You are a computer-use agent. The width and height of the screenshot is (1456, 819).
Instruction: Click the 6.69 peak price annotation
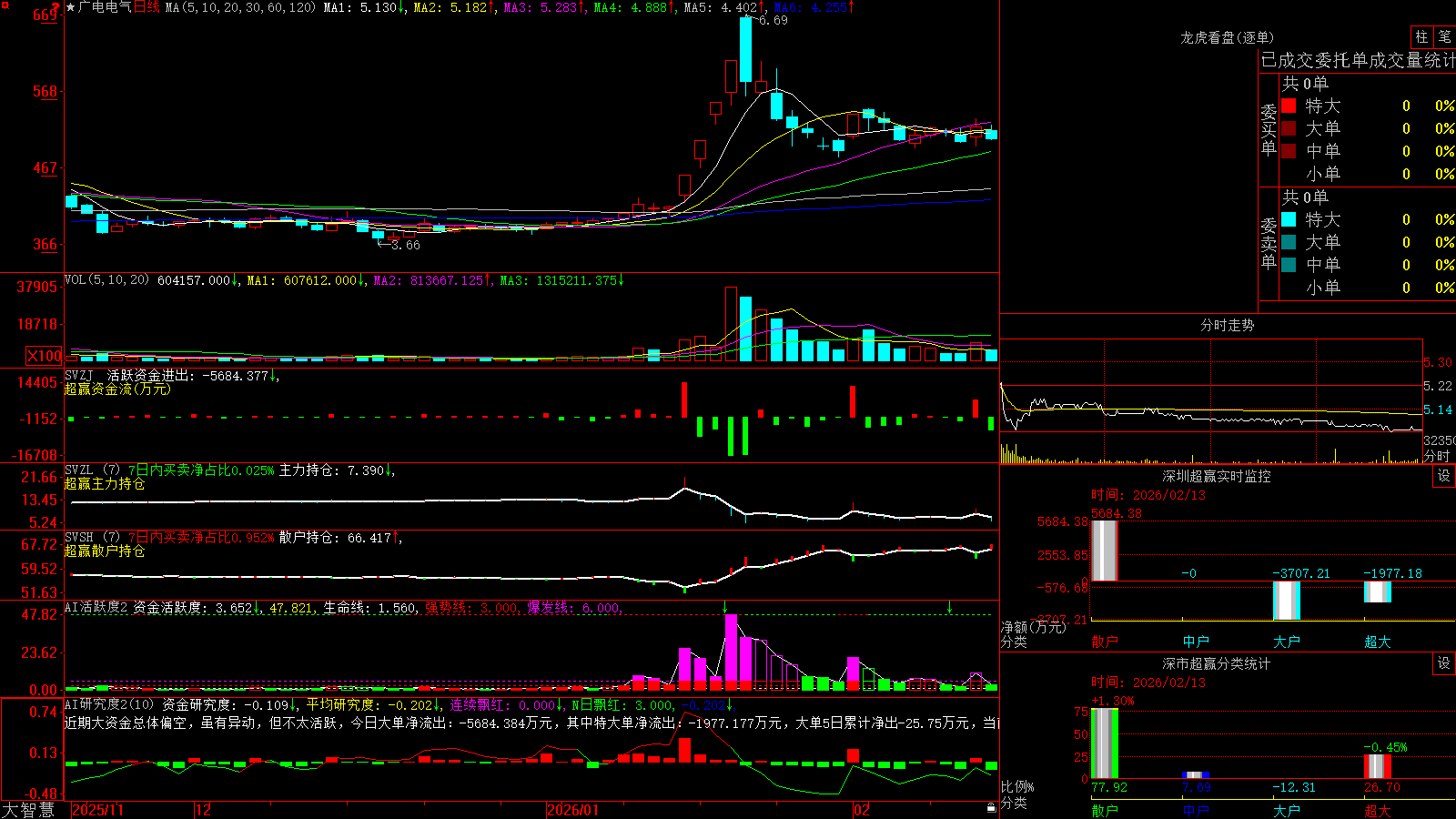[773, 20]
